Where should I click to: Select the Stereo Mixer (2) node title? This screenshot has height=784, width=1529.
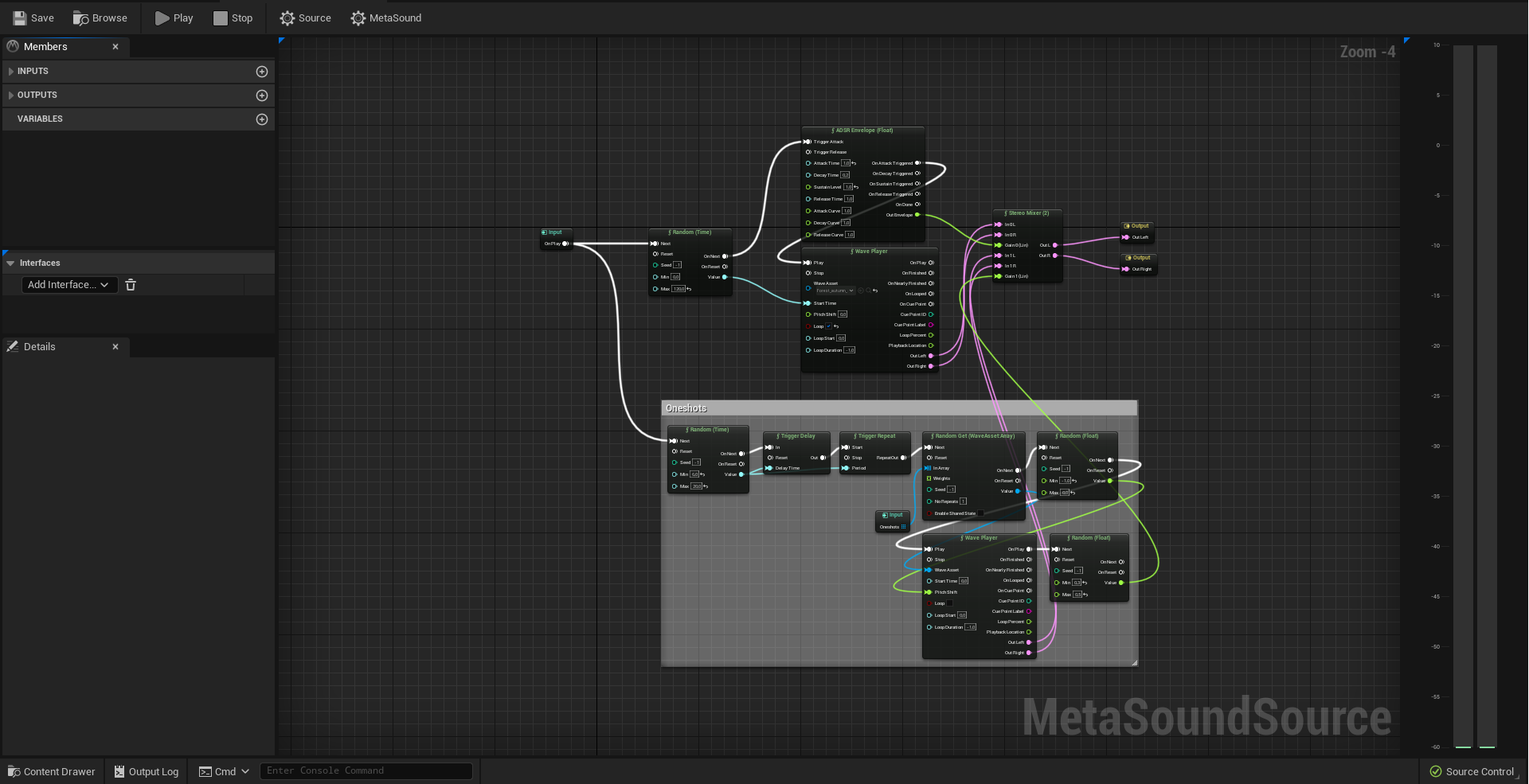[1027, 213]
